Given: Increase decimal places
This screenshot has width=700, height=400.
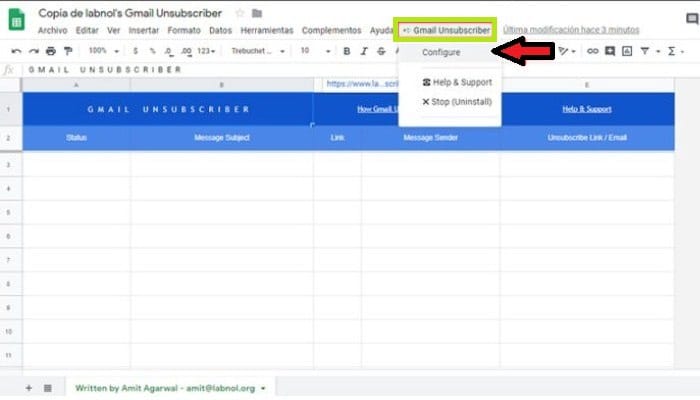Looking at the screenshot, I should 187,52.
